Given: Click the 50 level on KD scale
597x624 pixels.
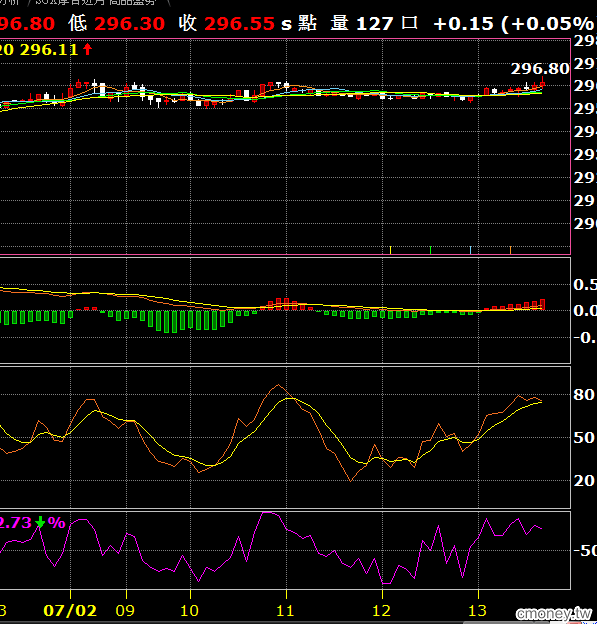Looking at the screenshot, I should click(584, 438).
